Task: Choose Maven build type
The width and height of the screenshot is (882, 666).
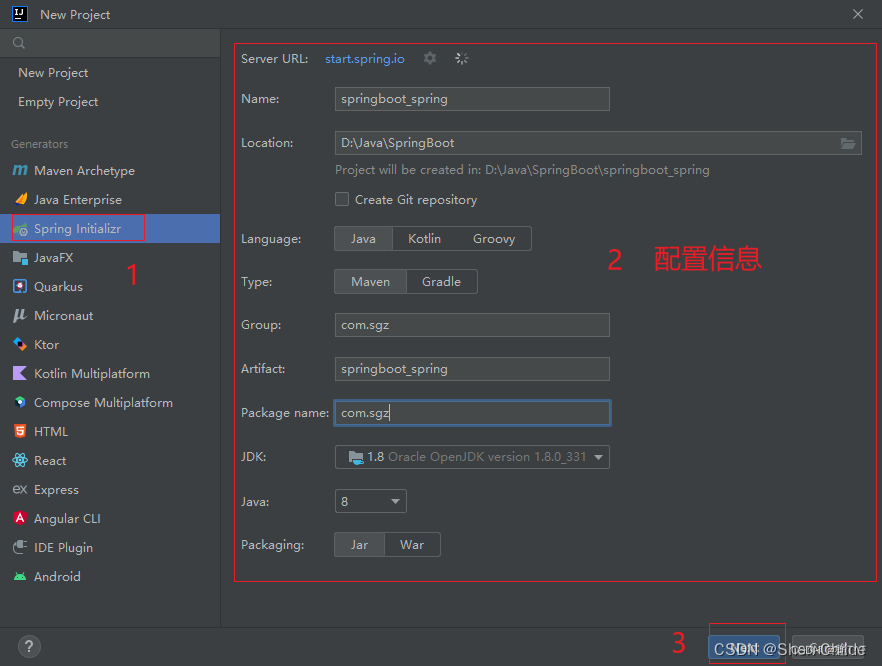Action: click(x=371, y=281)
